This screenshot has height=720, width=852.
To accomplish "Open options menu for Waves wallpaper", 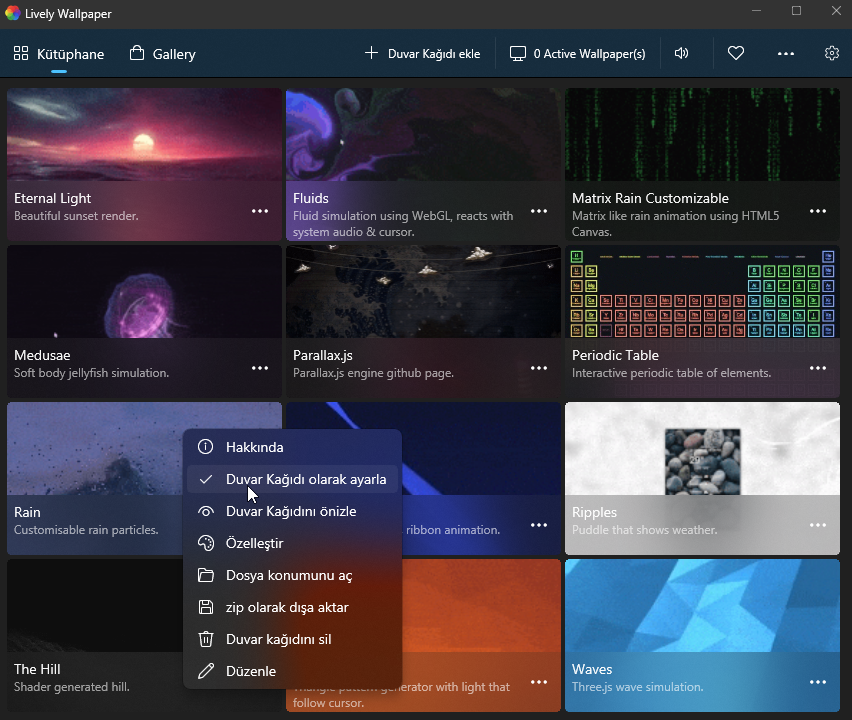I will 818,682.
